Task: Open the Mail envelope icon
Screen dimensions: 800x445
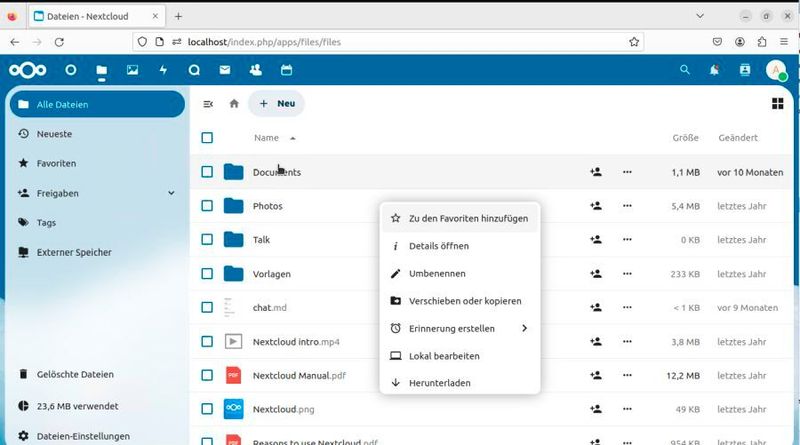Action: point(225,70)
